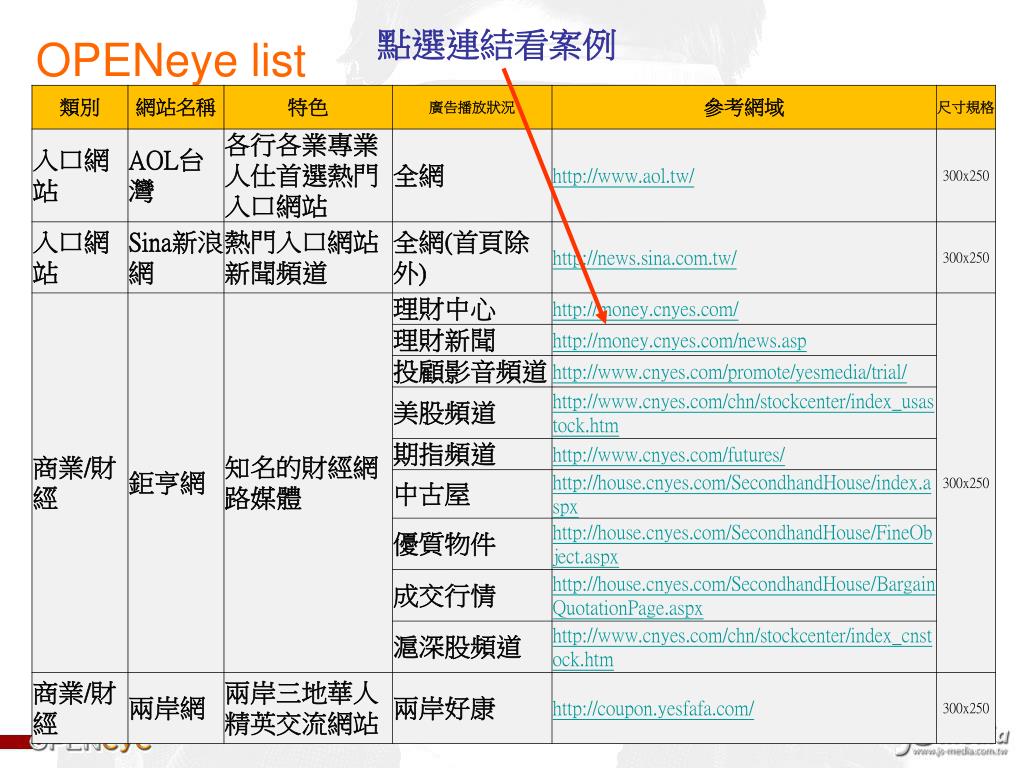Click the 300x250 size in 兩岸網 row
Screen dimensions: 1024x768
(x=966, y=709)
